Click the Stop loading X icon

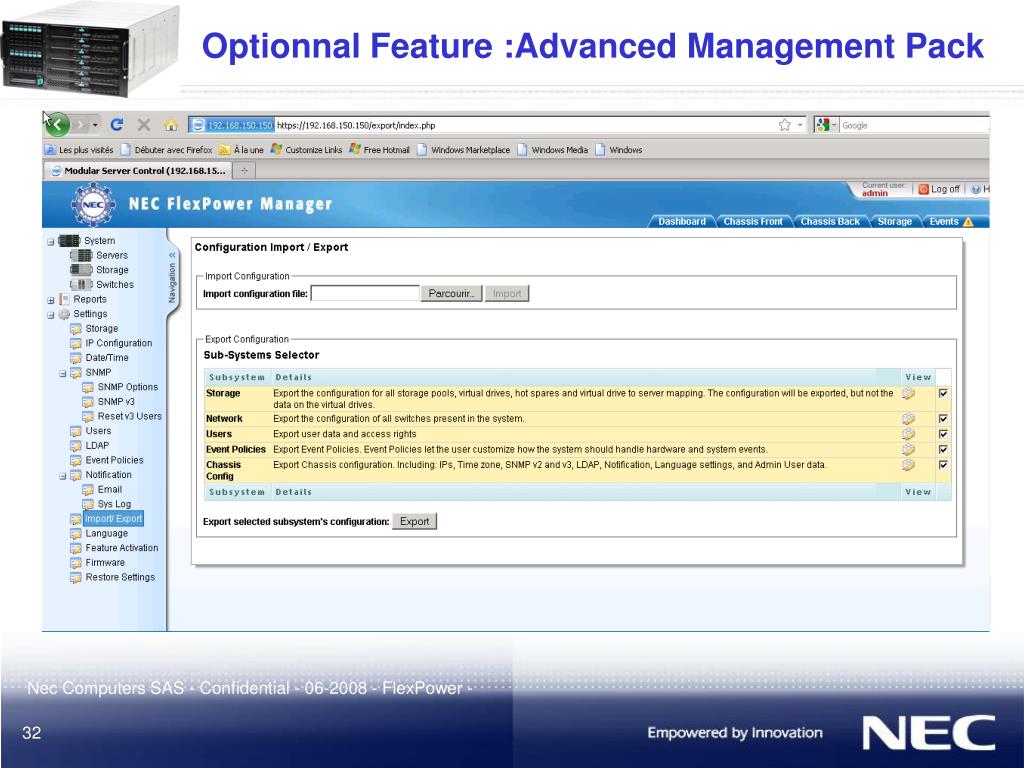pyautogui.click(x=144, y=125)
